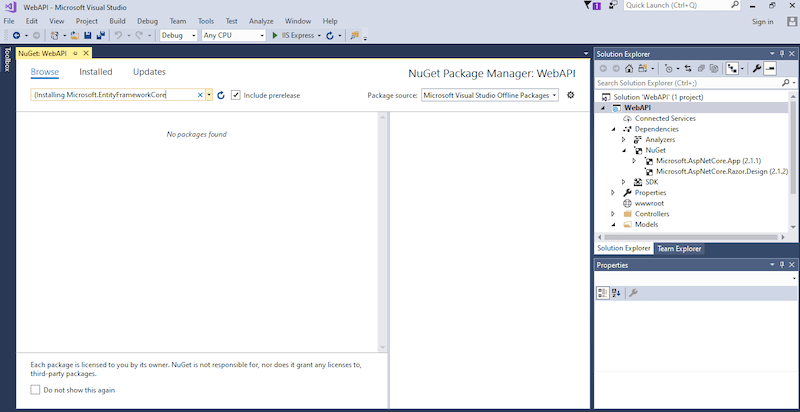Viewport: 800px width, 412px height.
Task: Expand the Analyzers tree node
Action: pyautogui.click(x=623, y=140)
